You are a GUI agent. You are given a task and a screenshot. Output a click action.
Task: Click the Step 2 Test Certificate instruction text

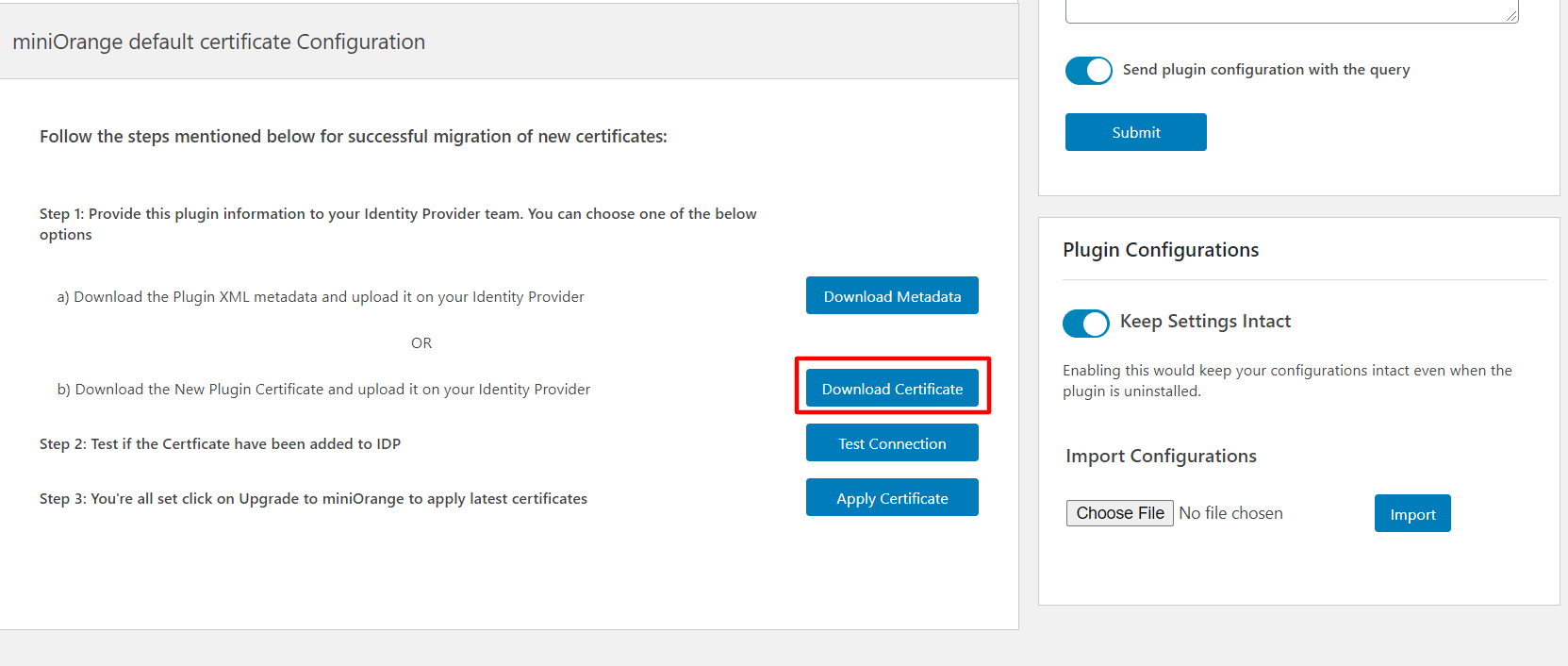(220, 444)
